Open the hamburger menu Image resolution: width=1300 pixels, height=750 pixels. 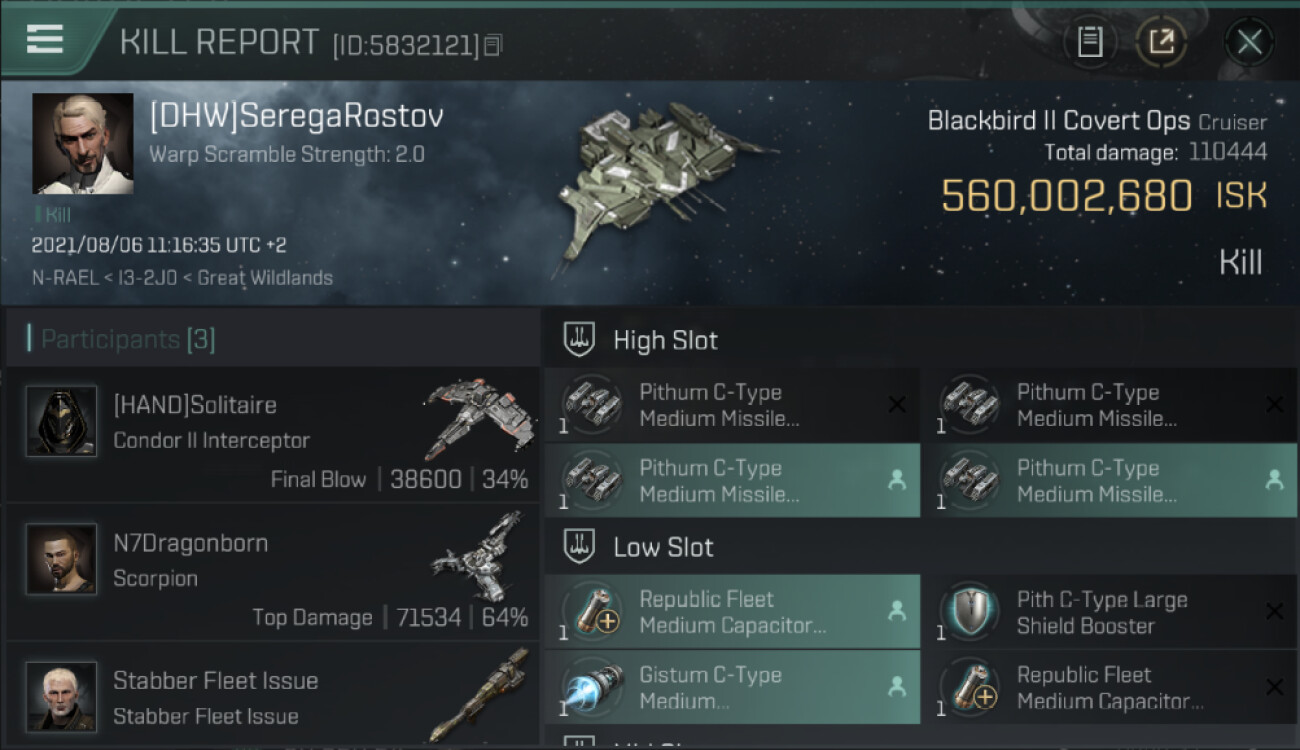click(x=45, y=39)
